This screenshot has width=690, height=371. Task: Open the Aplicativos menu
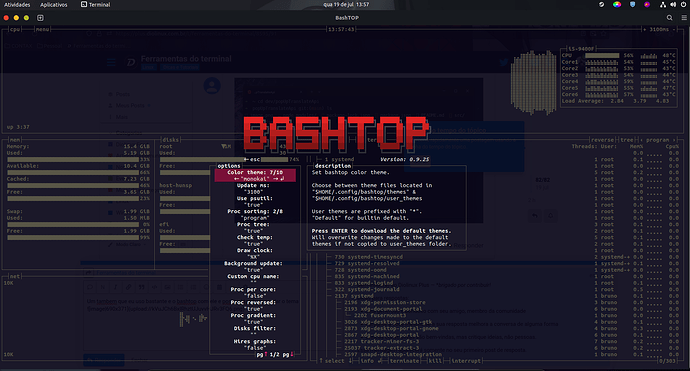[54, 4]
